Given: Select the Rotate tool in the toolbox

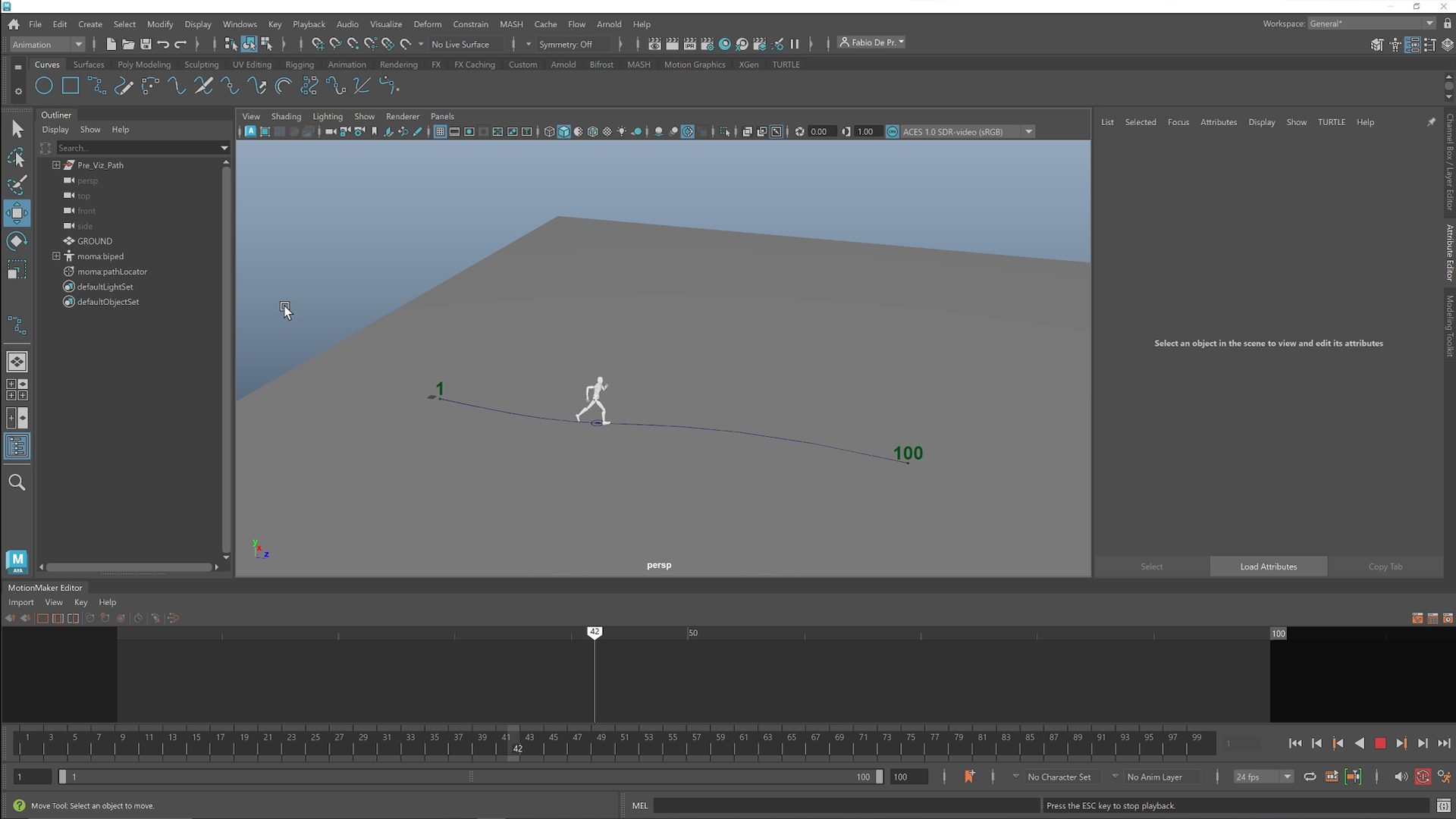Looking at the screenshot, I should 17,241.
